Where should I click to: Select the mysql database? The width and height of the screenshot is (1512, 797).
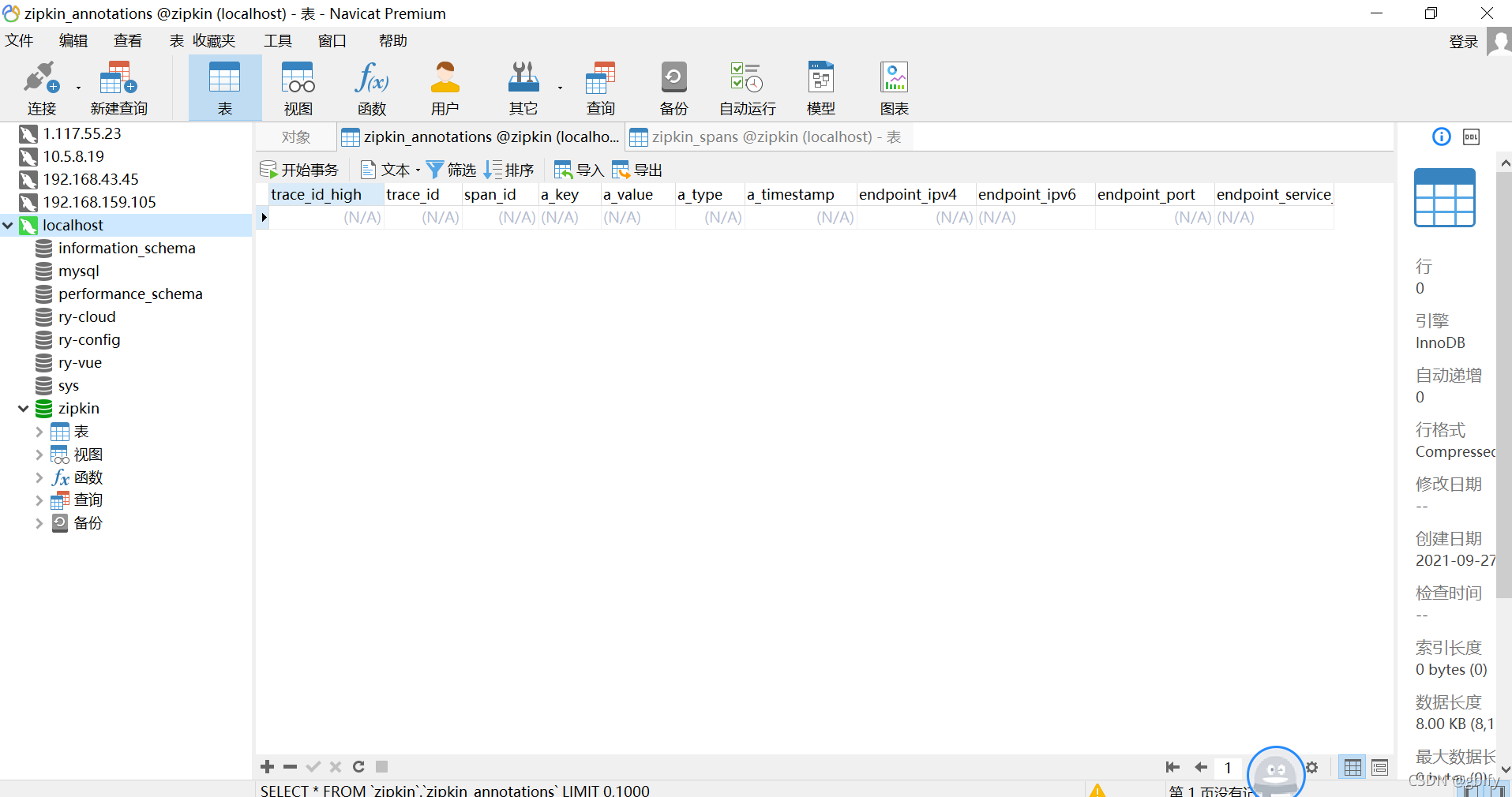[x=79, y=271]
